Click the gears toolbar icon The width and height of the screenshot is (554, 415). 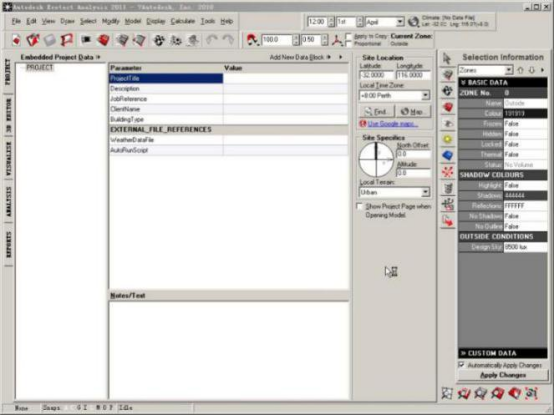[176, 40]
